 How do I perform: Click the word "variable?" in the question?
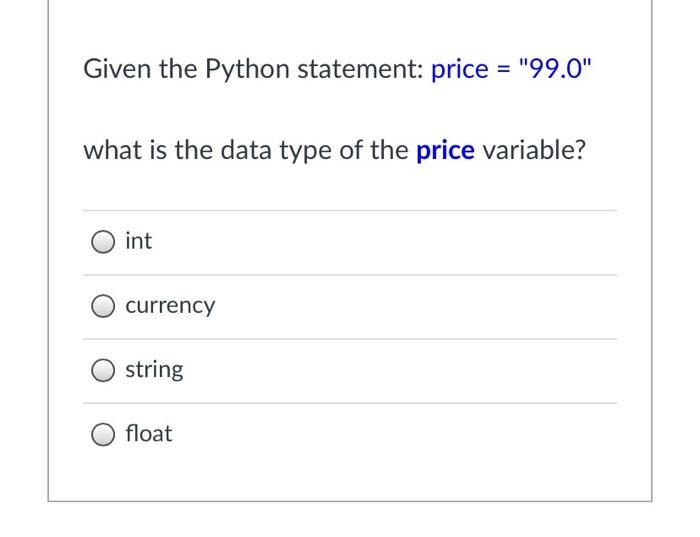tap(534, 151)
